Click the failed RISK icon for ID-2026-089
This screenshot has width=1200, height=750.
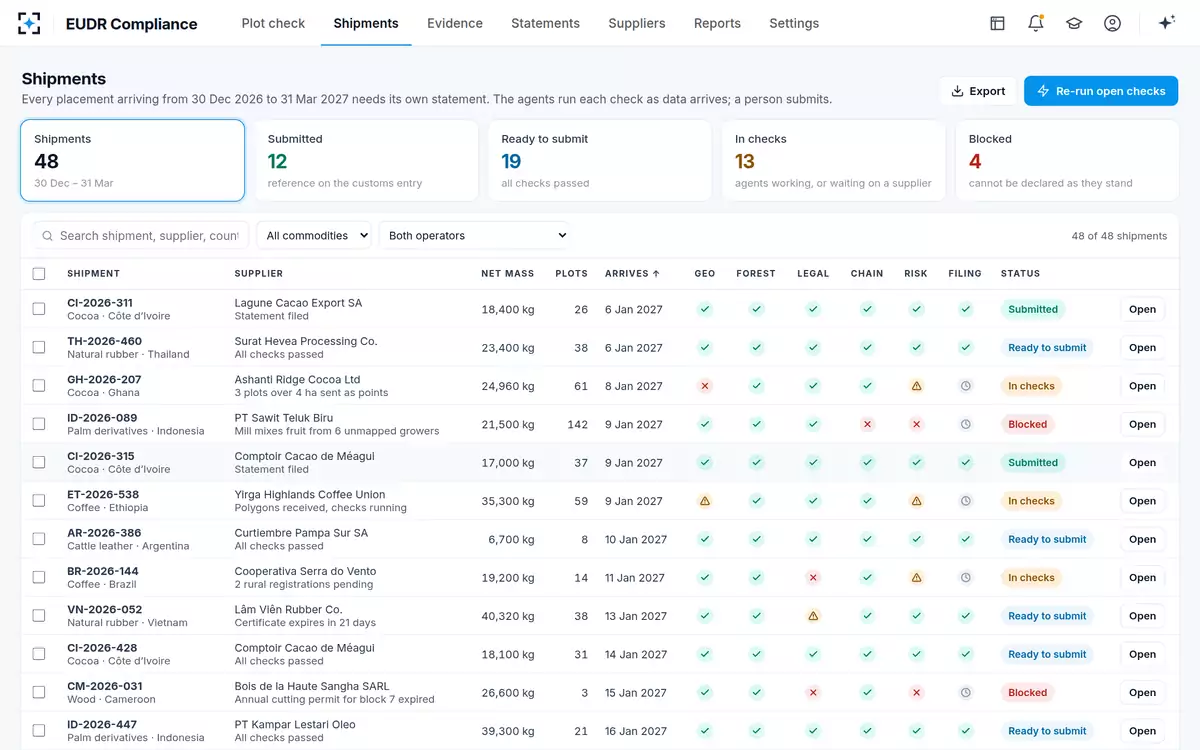pos(916,424)
